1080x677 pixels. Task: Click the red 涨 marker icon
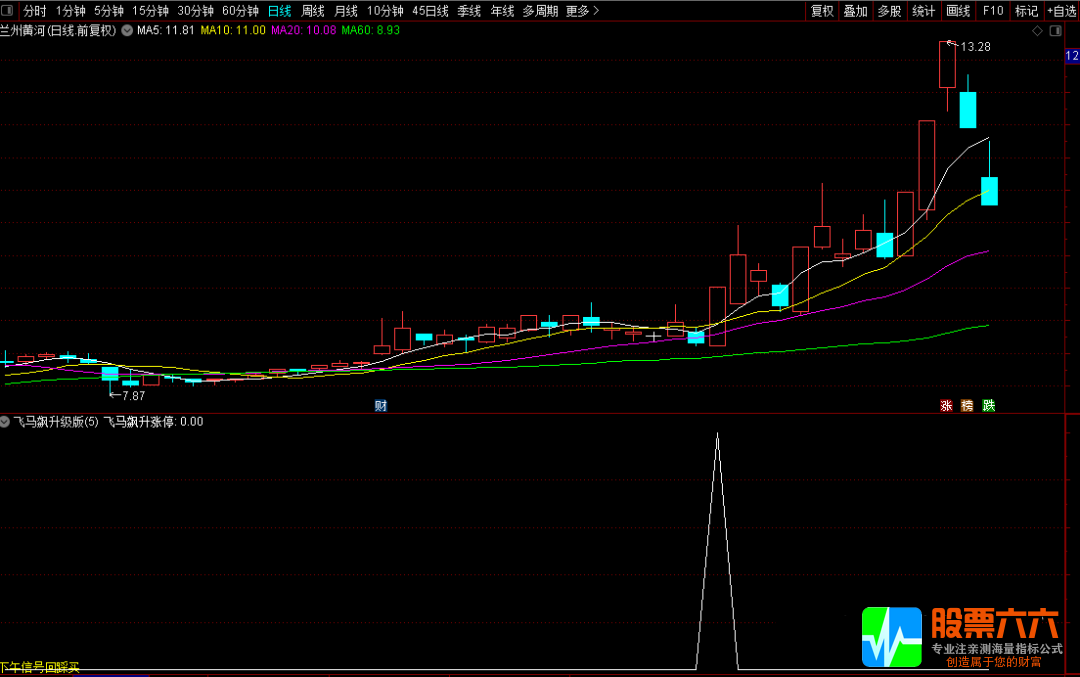point(946,406)
